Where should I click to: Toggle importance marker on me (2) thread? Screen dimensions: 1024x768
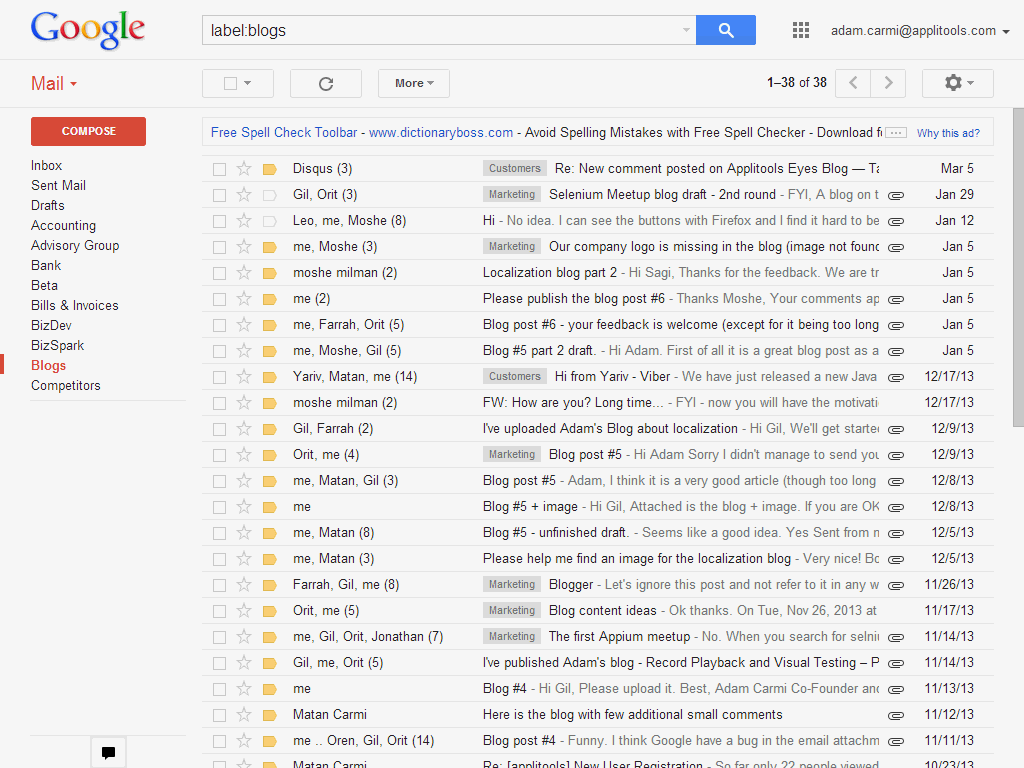(x=269, y=299)
